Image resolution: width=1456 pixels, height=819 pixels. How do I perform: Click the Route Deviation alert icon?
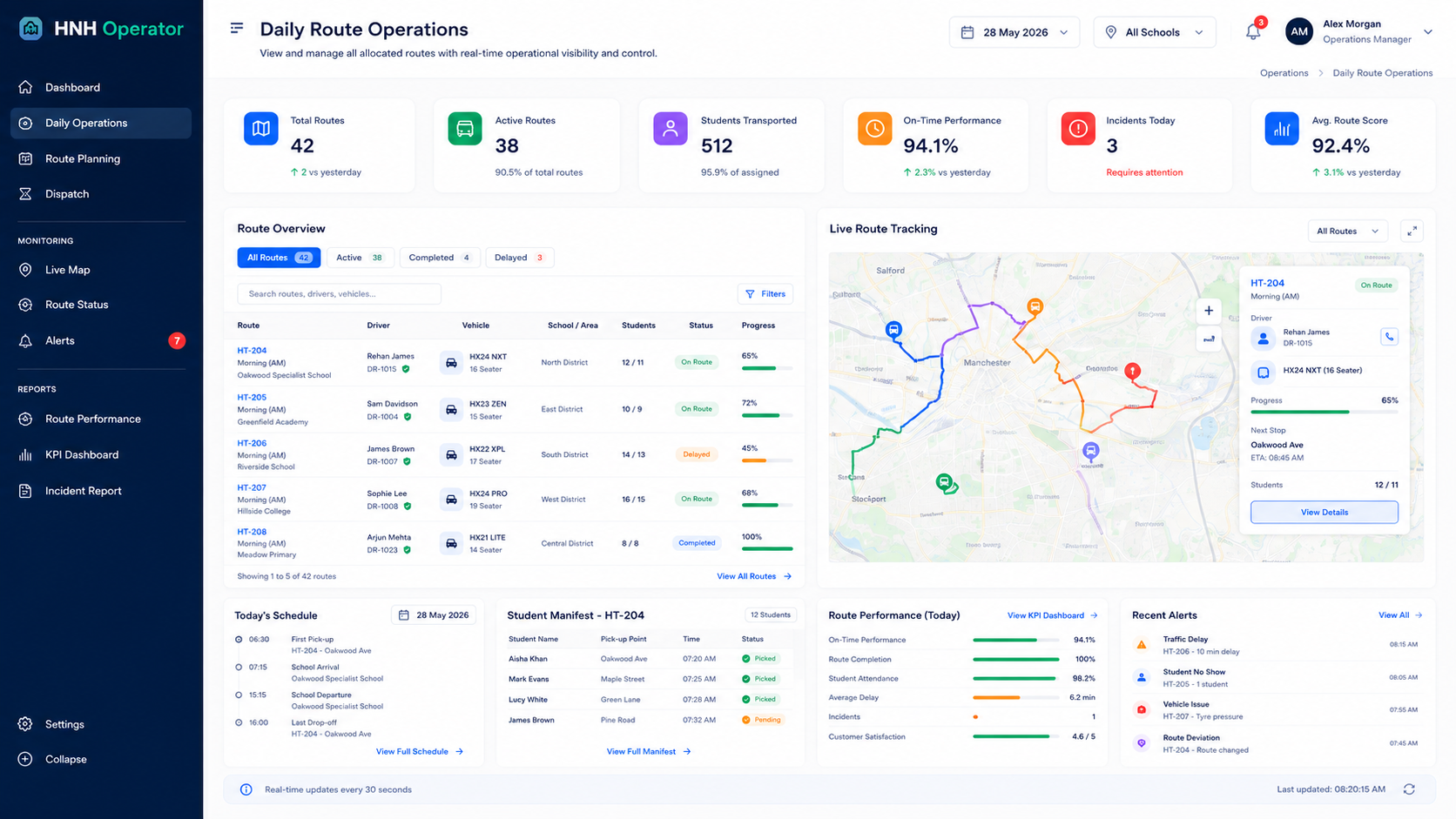coord(1142,743)
